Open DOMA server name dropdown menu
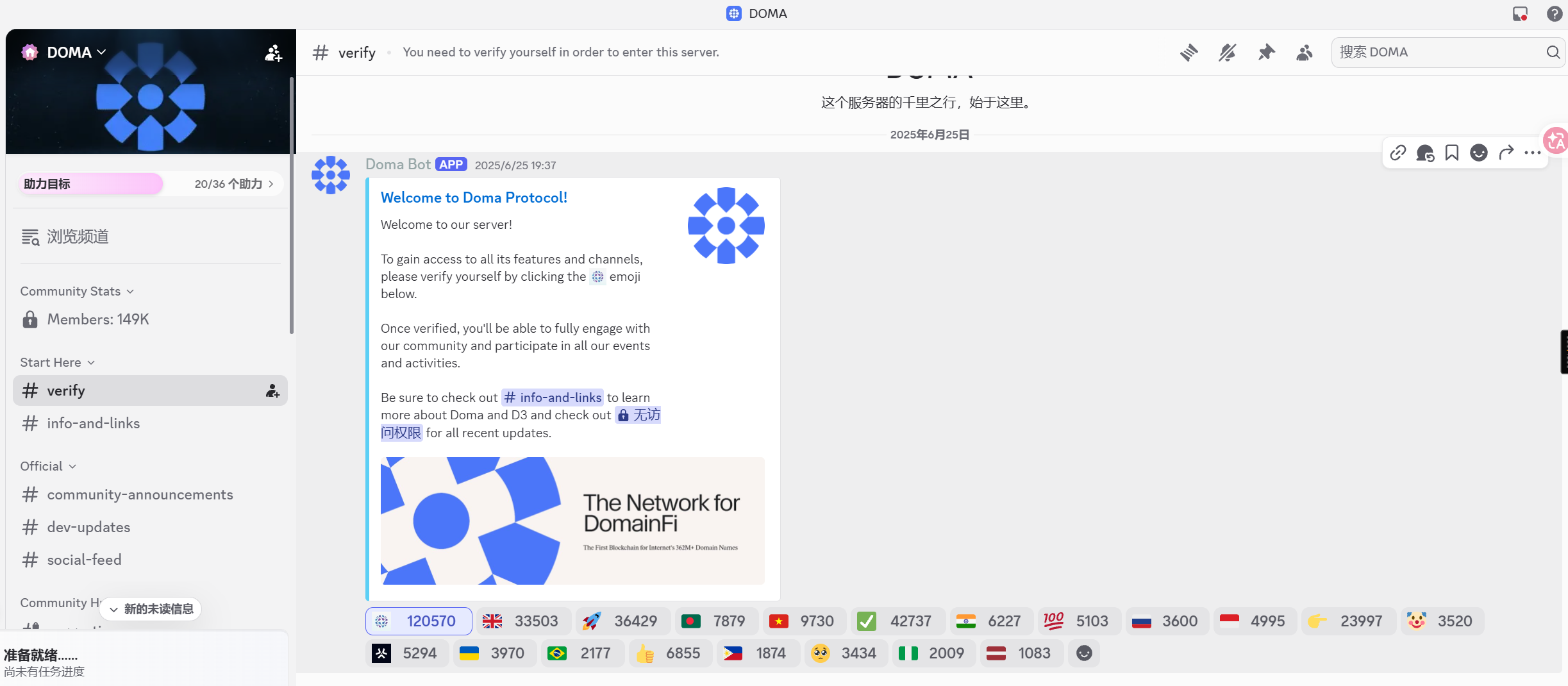1568x686 pixels. pyautogui.click(x=76, y=53)
